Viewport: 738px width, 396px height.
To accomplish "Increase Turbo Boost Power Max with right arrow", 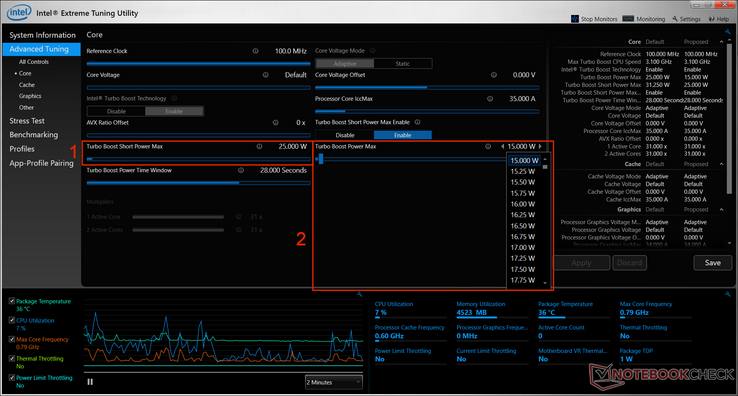I will coord(540,146).
